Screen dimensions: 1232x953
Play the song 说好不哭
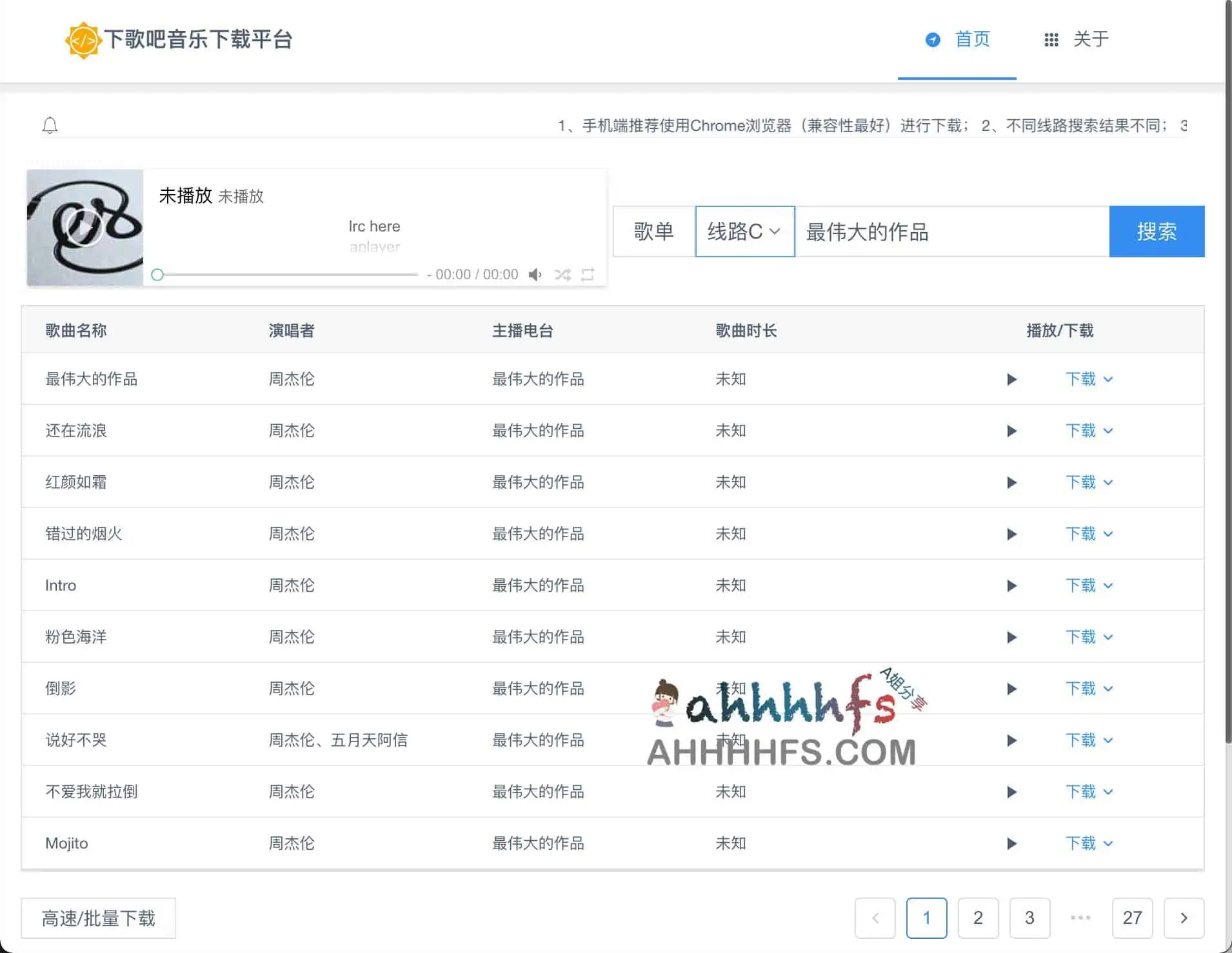tap(1011, 740)
